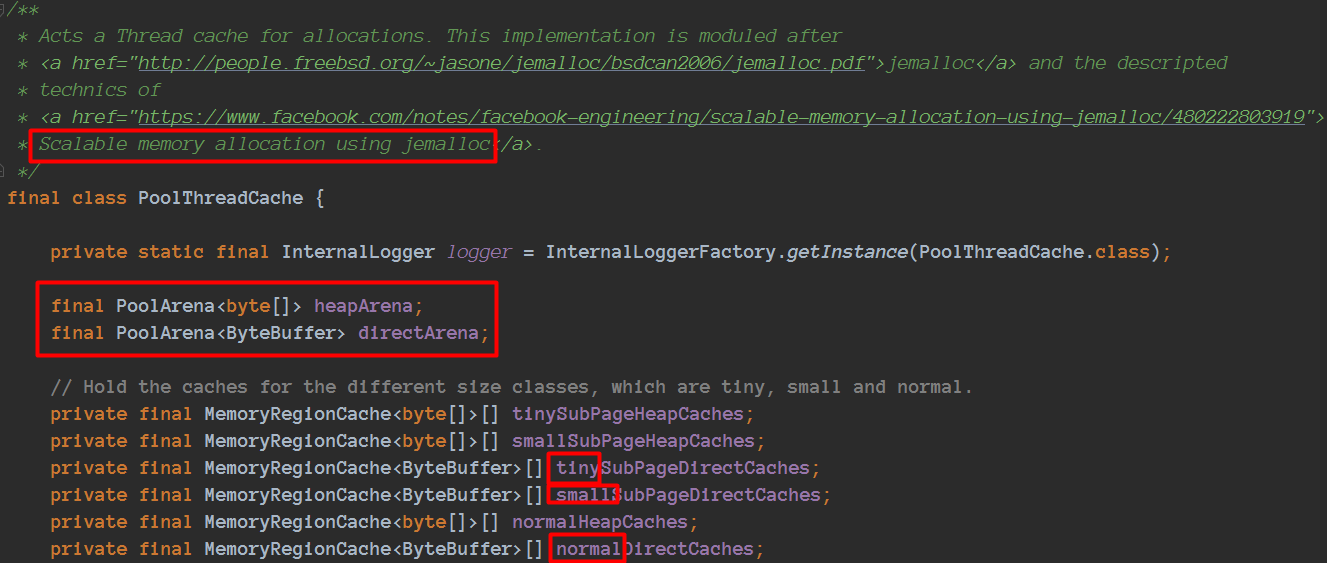Click the PoolThreadCache class name in the declaration
Image resolution: width=1327 pixels, height=563 pixels.
[220, 198]
